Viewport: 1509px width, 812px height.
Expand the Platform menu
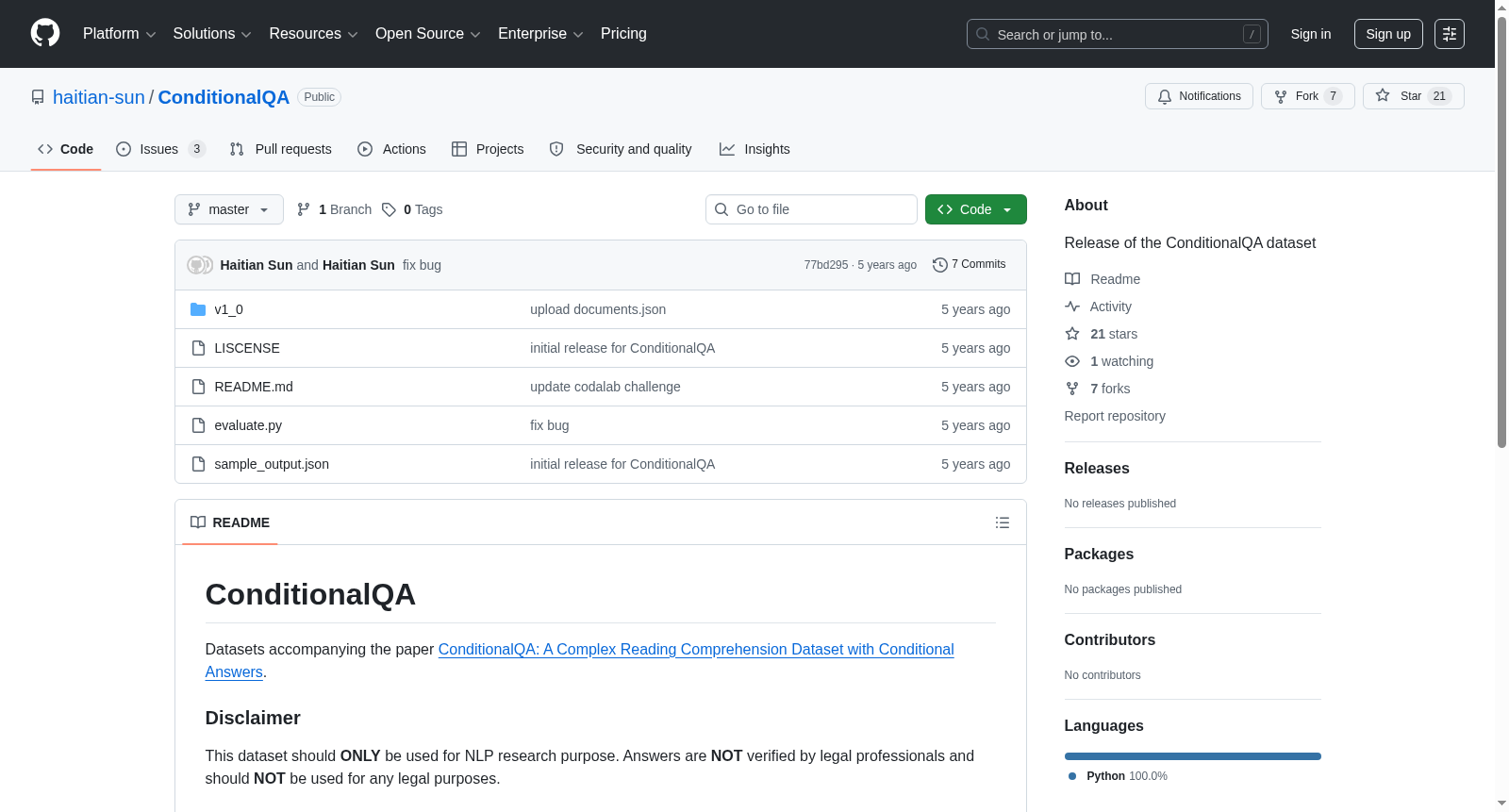(x=120, y=34)
